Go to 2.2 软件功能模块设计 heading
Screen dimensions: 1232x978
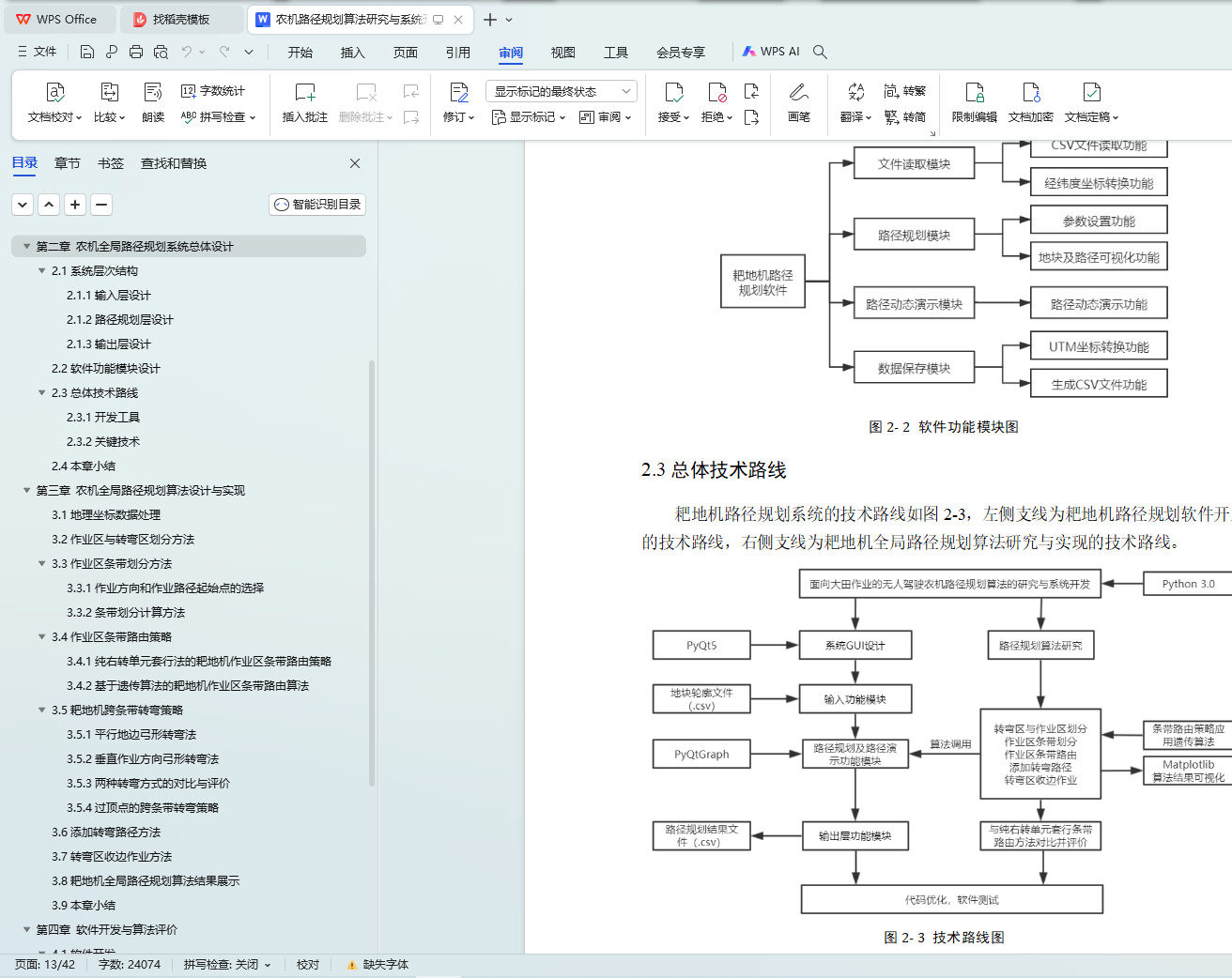point(106,368)
